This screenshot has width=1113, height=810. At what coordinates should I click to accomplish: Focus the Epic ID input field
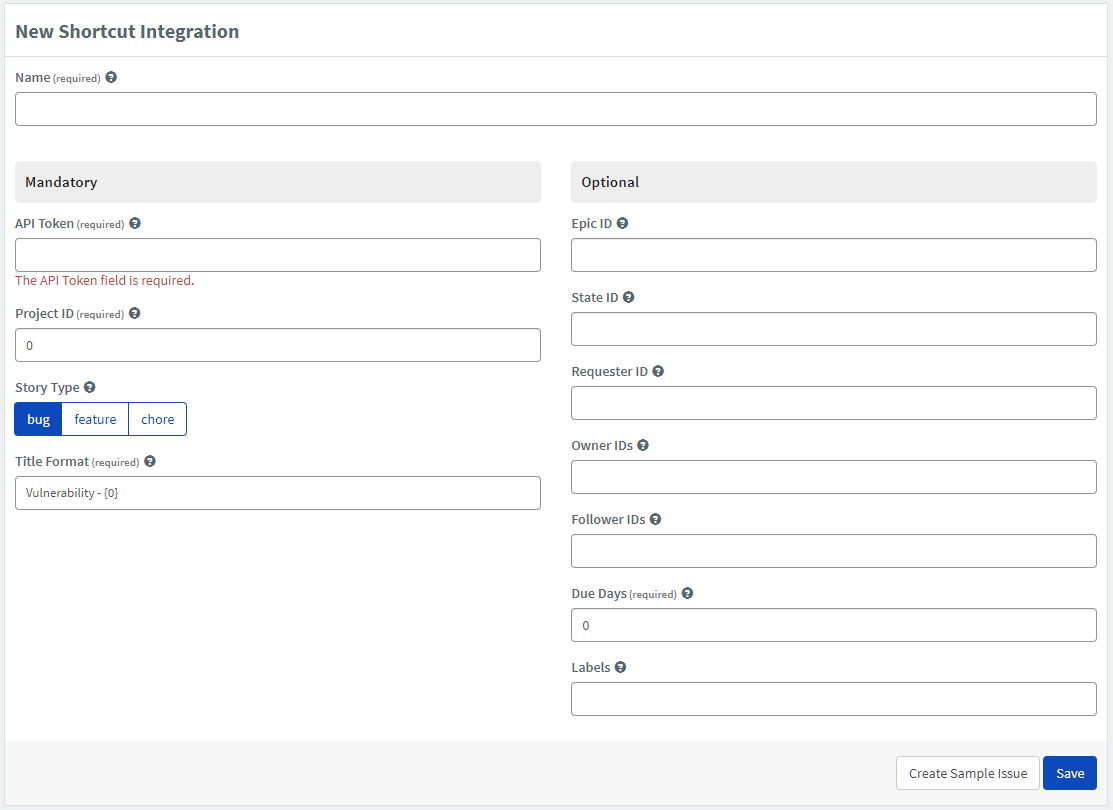(x=834, y=255)
